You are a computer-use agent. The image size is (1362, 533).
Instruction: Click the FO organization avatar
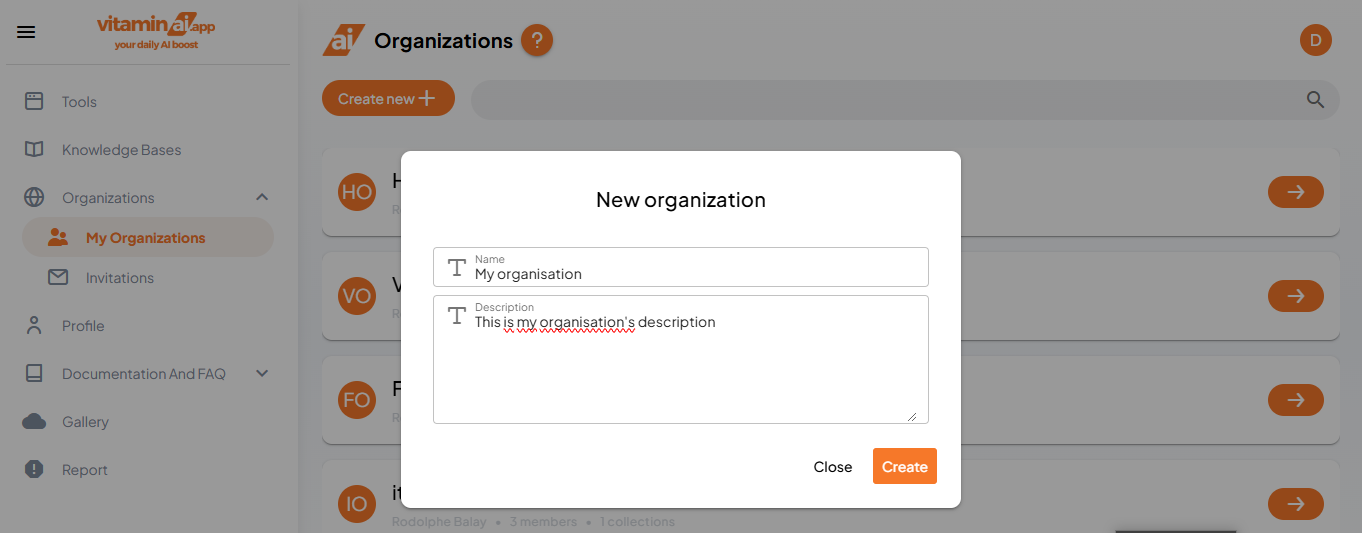coord(357,400)
